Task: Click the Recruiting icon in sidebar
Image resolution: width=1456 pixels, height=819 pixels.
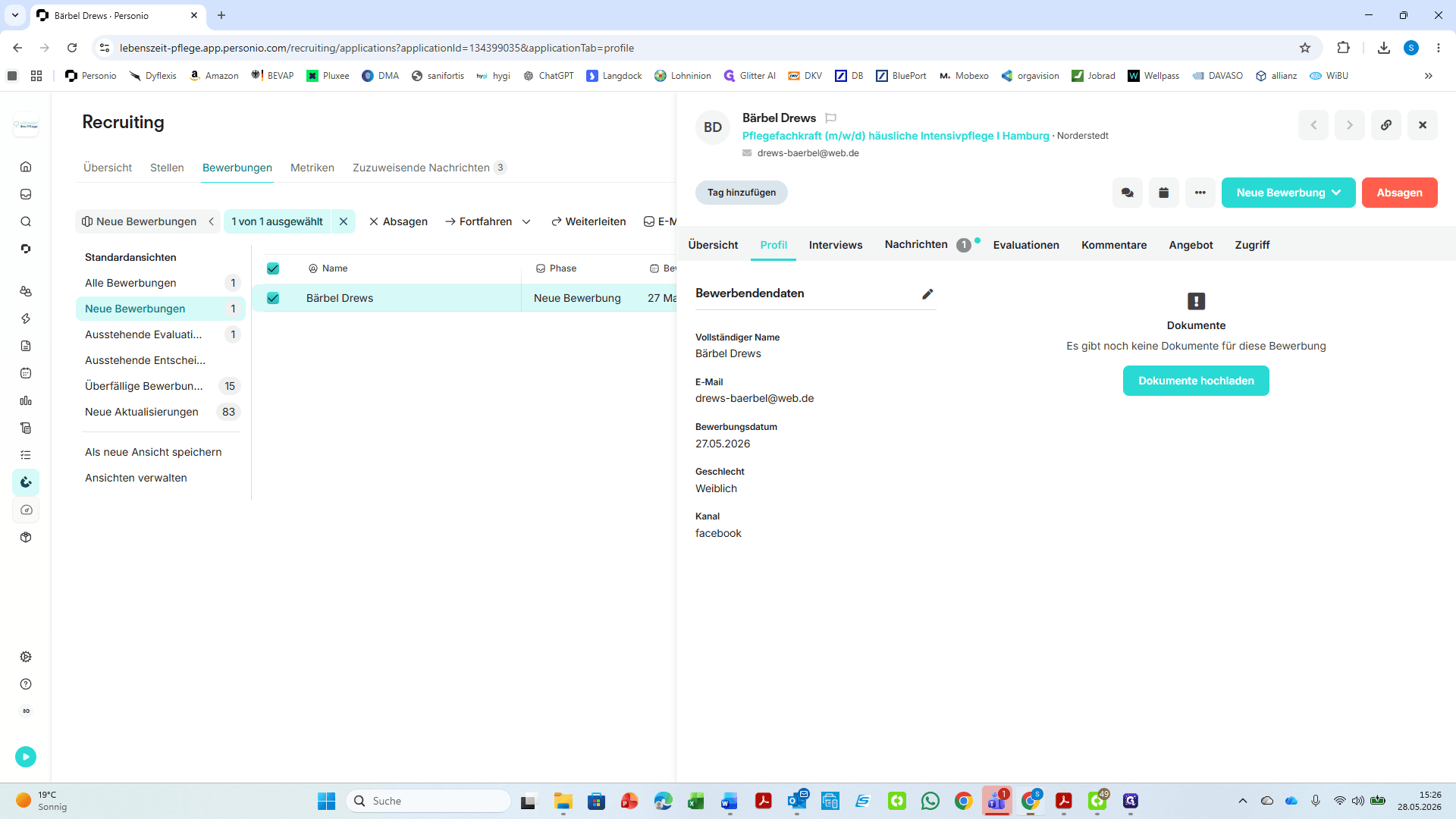Action: (x=26, y=482)
